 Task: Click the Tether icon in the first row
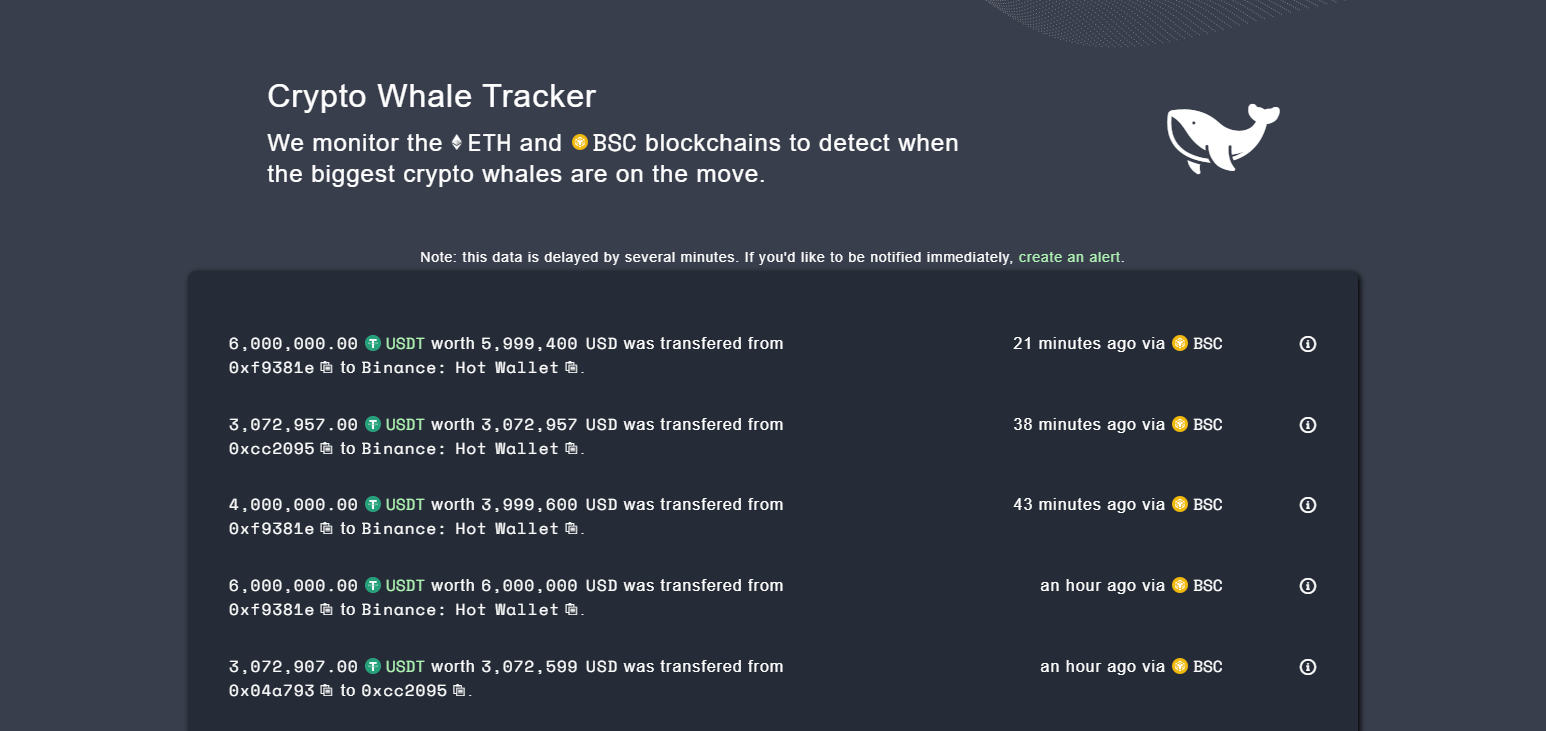click(x=373, y=344)
